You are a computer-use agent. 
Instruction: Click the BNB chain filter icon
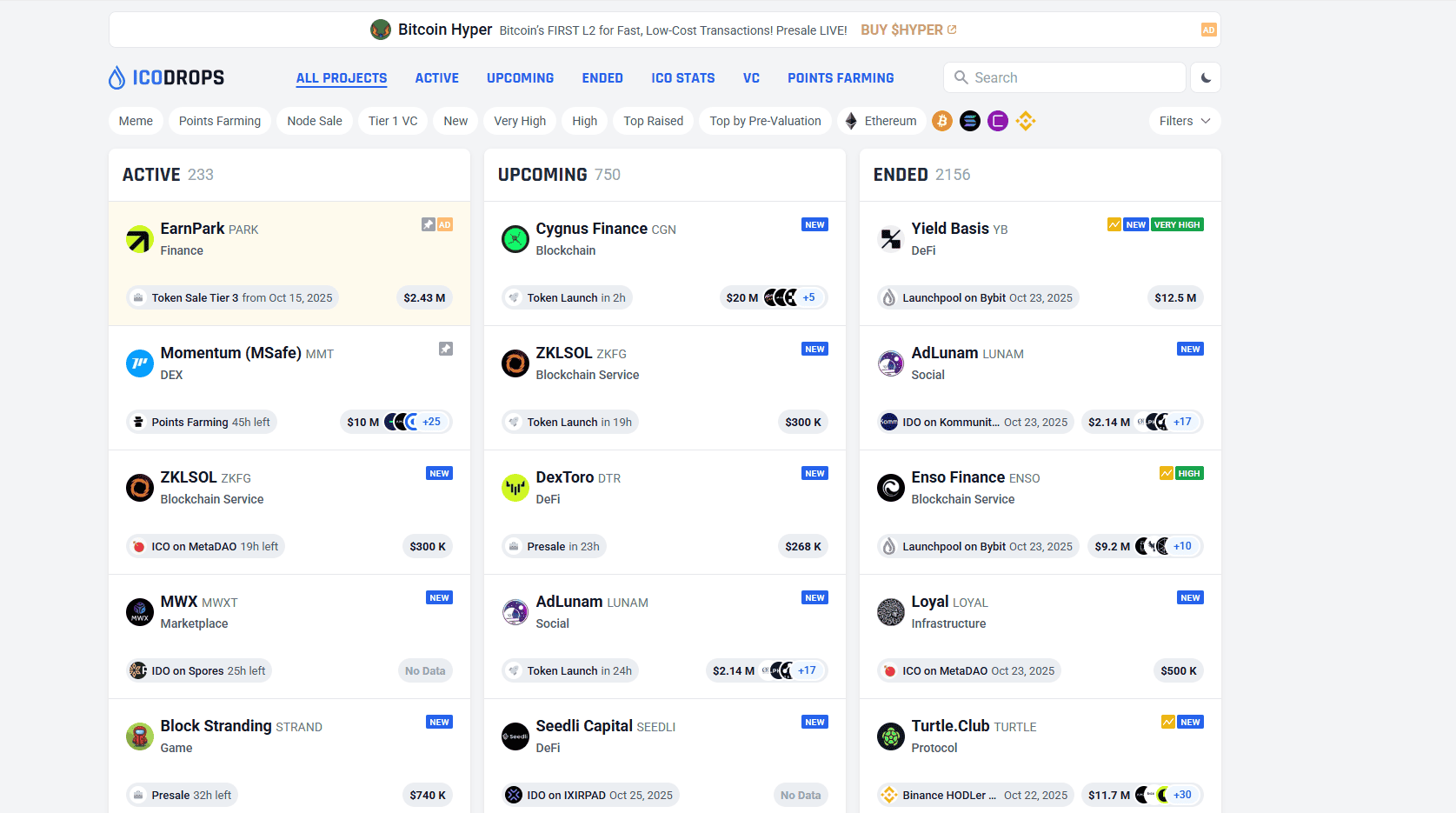(x=1026, y=121)
